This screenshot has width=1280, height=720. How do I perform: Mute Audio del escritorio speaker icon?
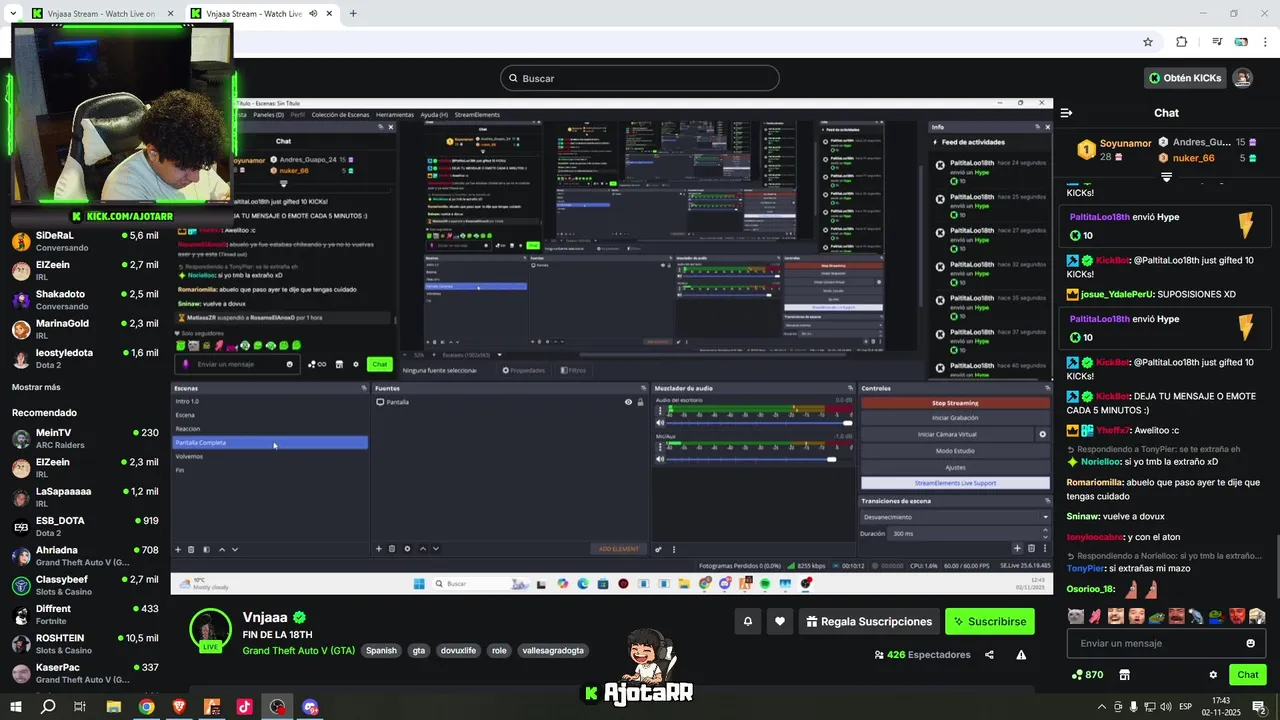click(659, 422)
